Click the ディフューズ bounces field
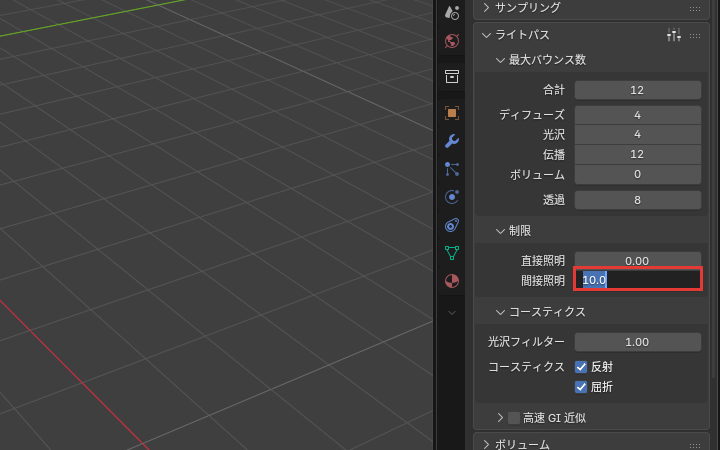Screen dimensions: 720x450 tap(638, 115)
